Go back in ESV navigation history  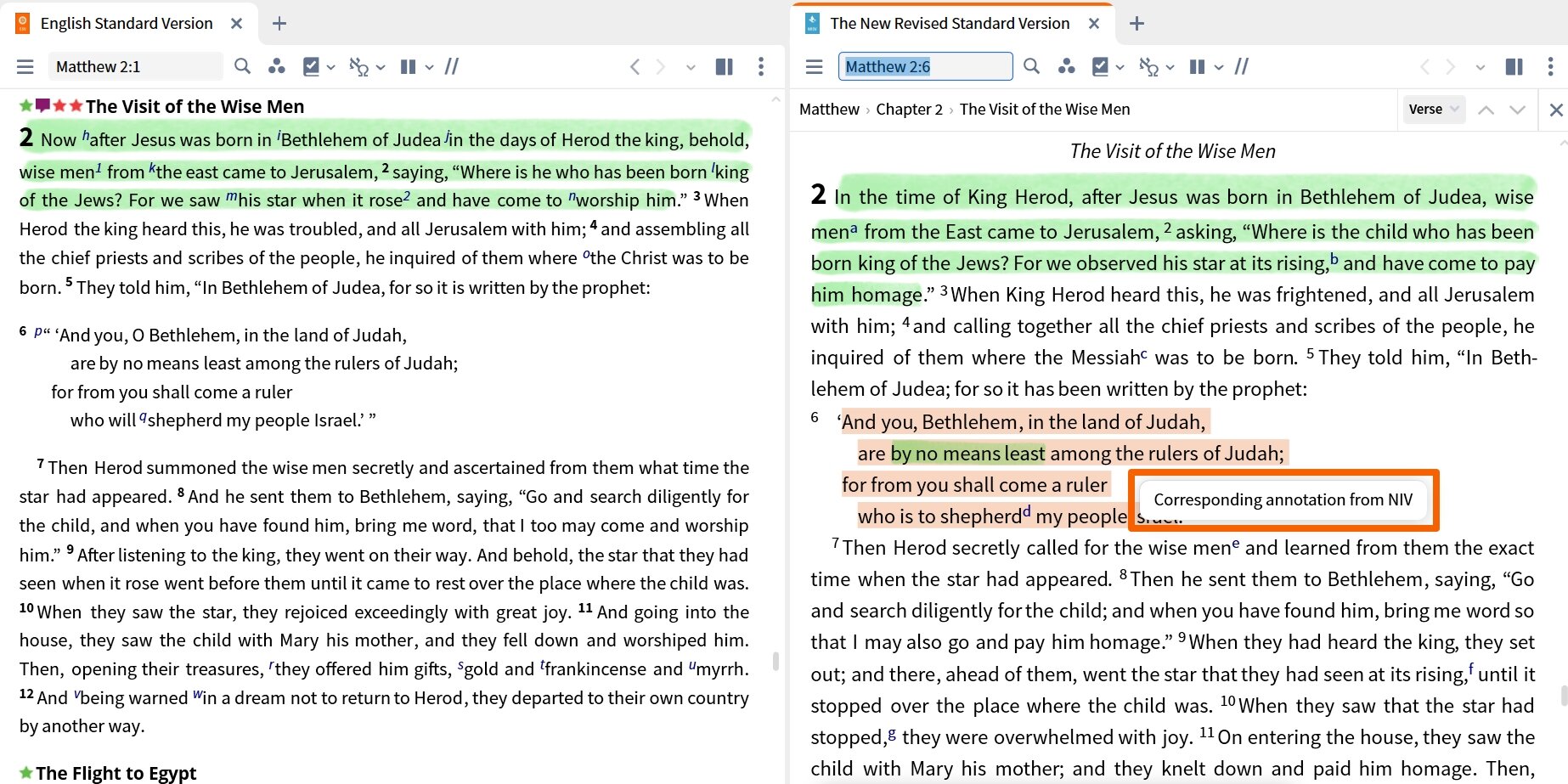(635, 66)
